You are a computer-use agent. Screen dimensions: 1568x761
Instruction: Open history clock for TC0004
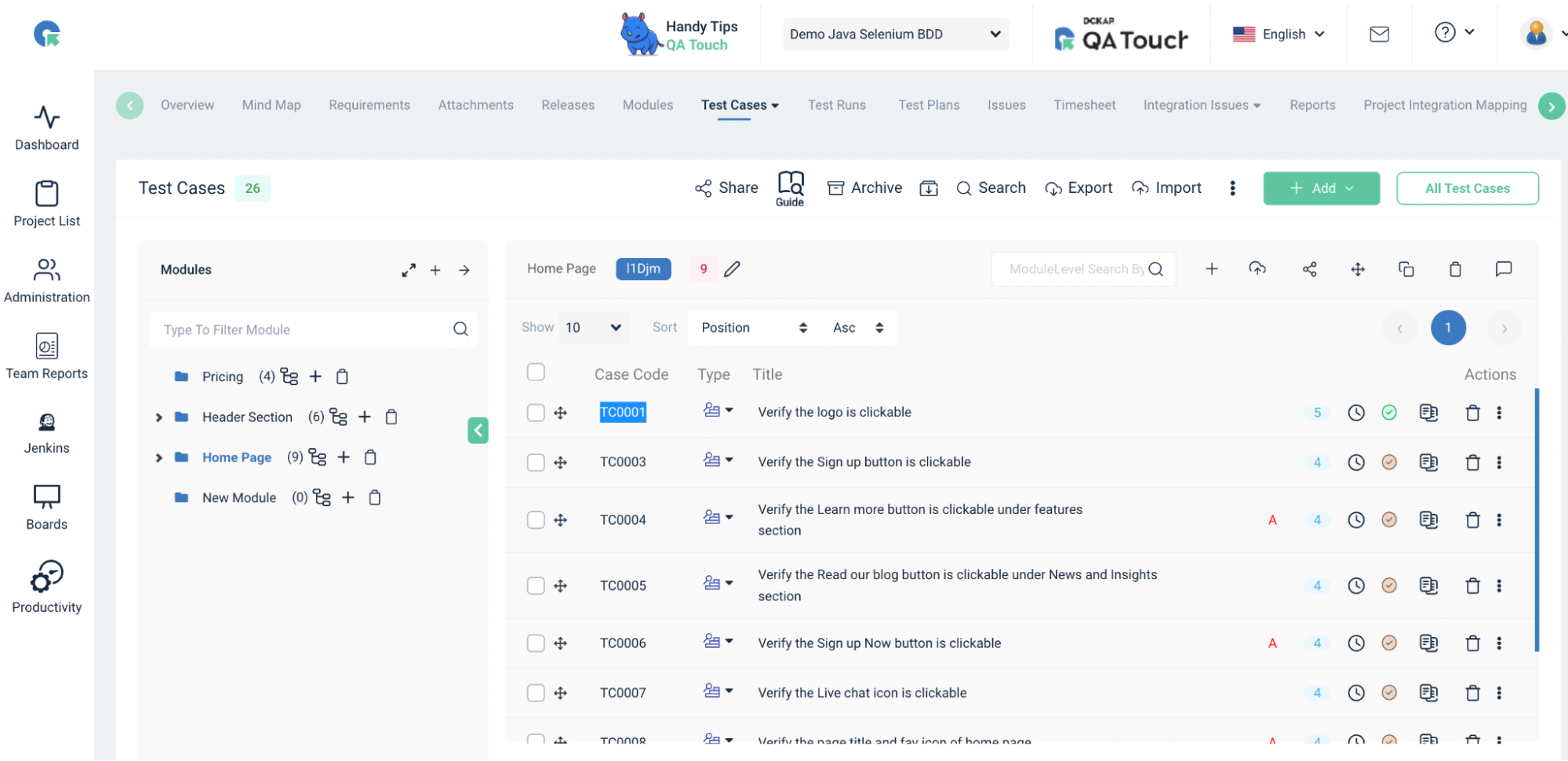[x=1356, y=520]
